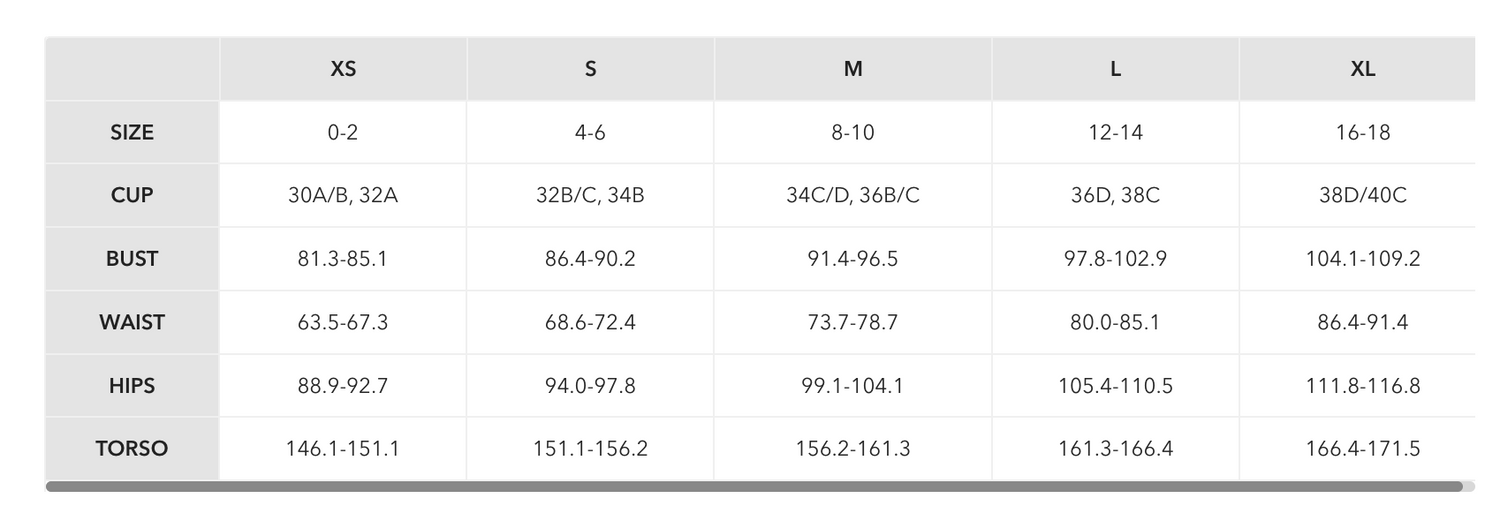Click the L column header
This screenshot has height=521, width=1500.
[1115, 69]
